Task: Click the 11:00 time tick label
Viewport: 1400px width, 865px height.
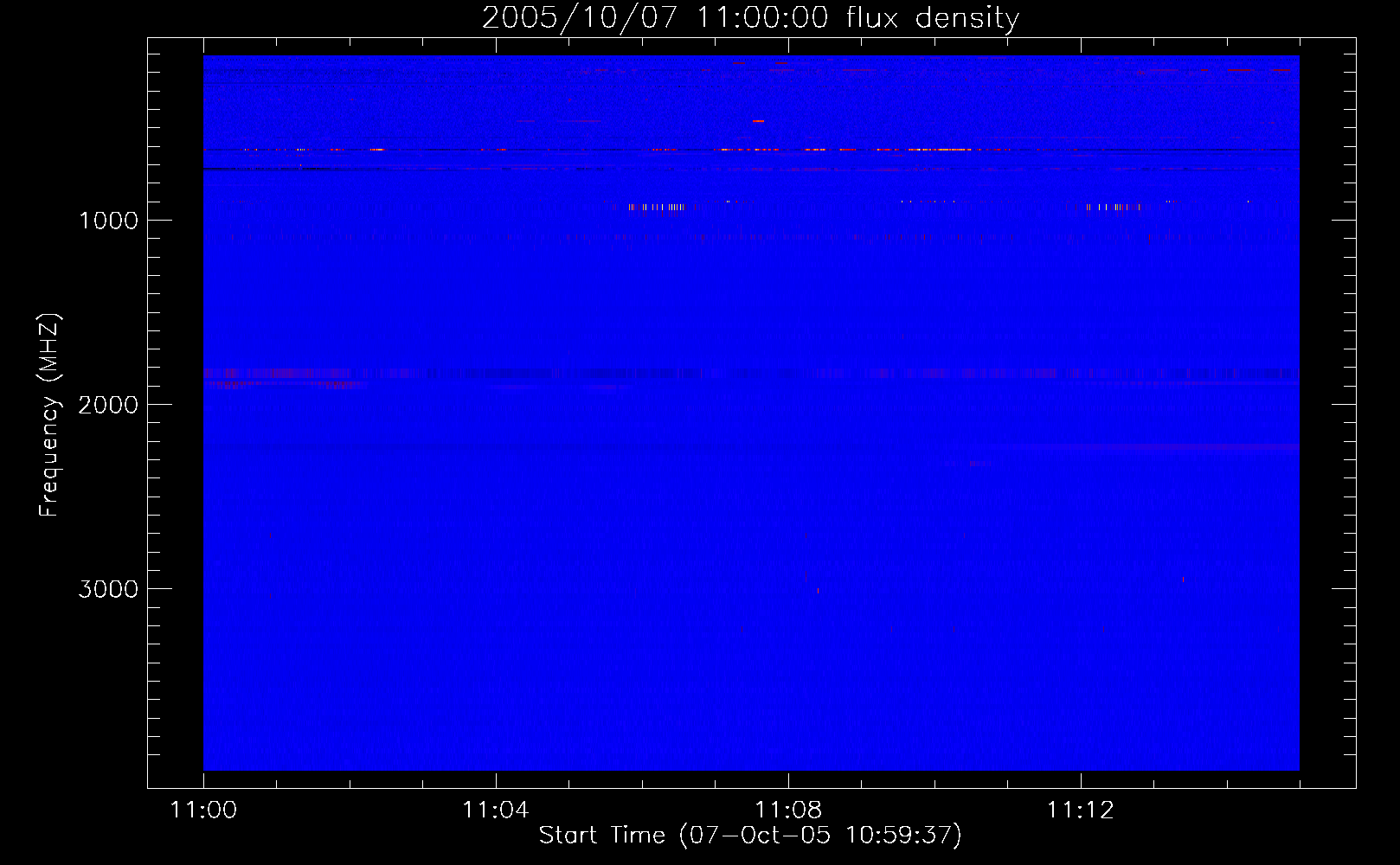Action: pyautogui.click(x=203, y=810)
